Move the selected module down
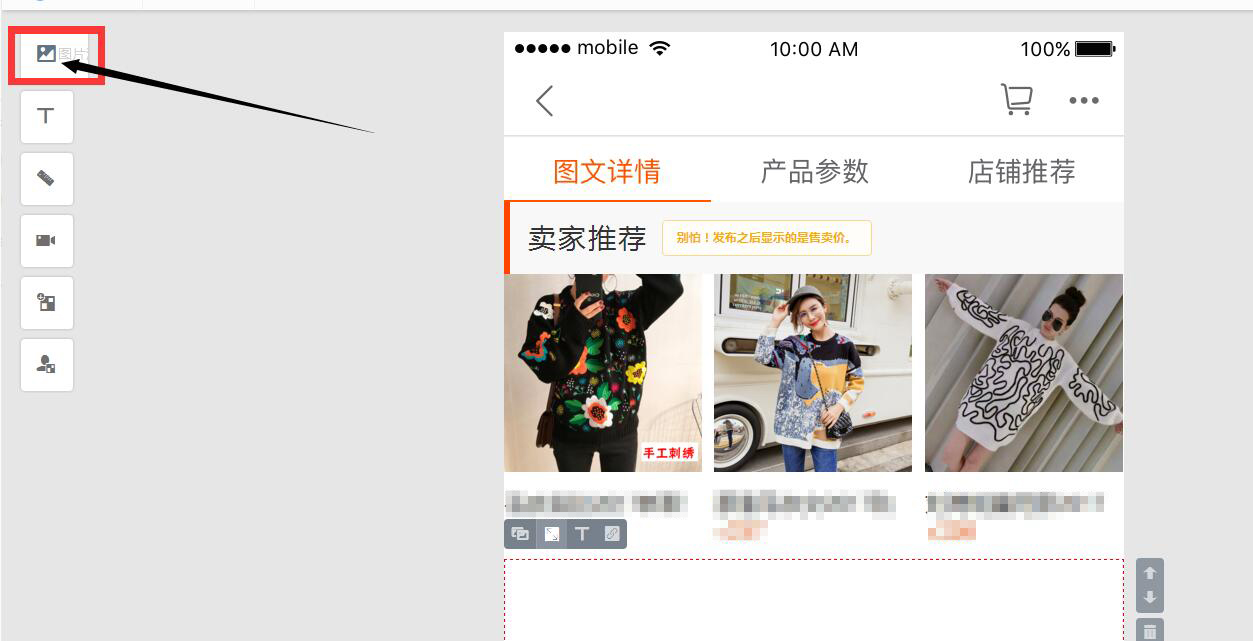The height and width of the screenshot is (641, 1253). [1150, 598]
